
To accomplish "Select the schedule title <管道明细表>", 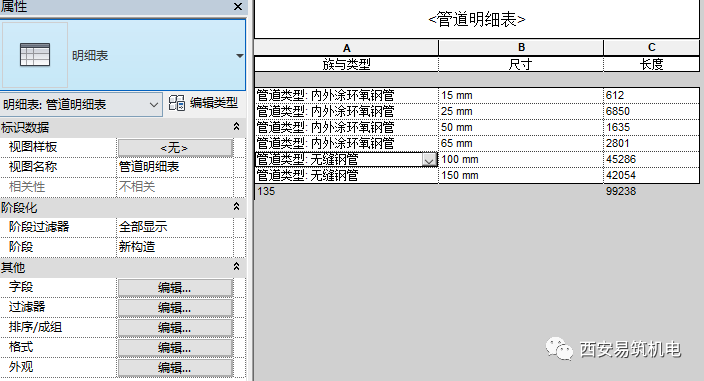I will (x=477, y=20).
